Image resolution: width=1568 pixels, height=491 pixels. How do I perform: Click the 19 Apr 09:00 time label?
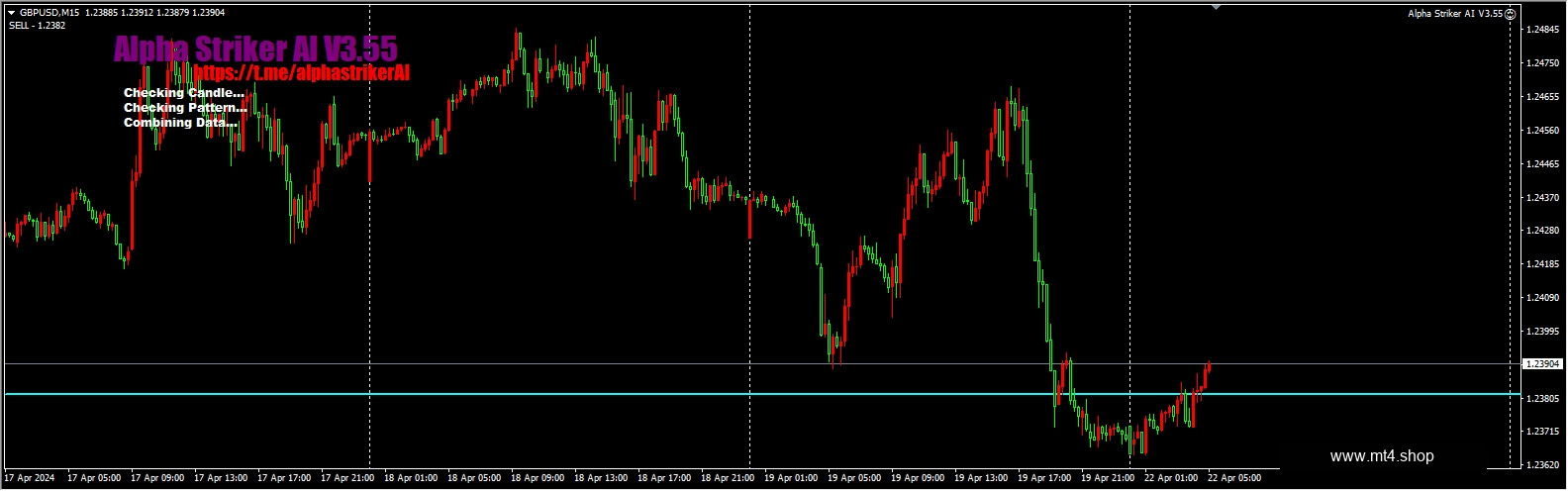(x=919, y=478)
